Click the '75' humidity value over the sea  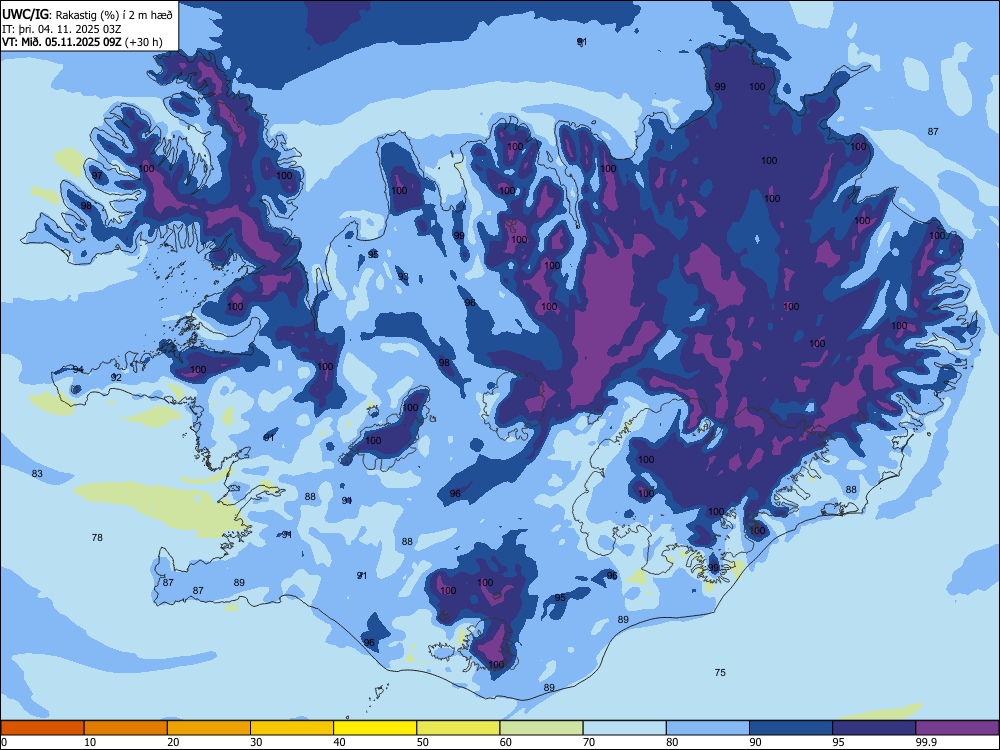coord(720,672)
